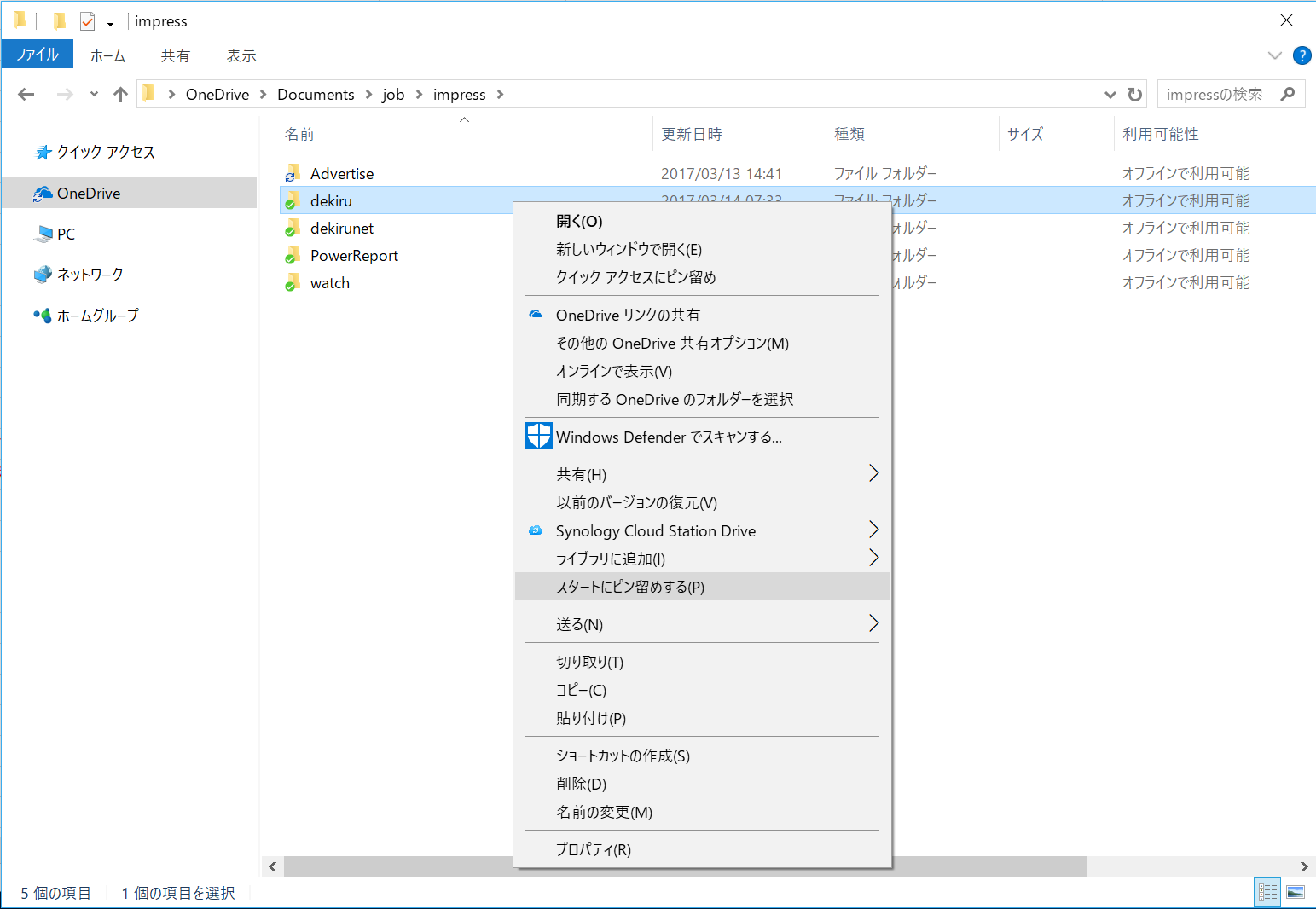Screen dimensions: 1316x909
Task: Choose プロパティ(R) from the context menu
Action: tap(594, 849)
